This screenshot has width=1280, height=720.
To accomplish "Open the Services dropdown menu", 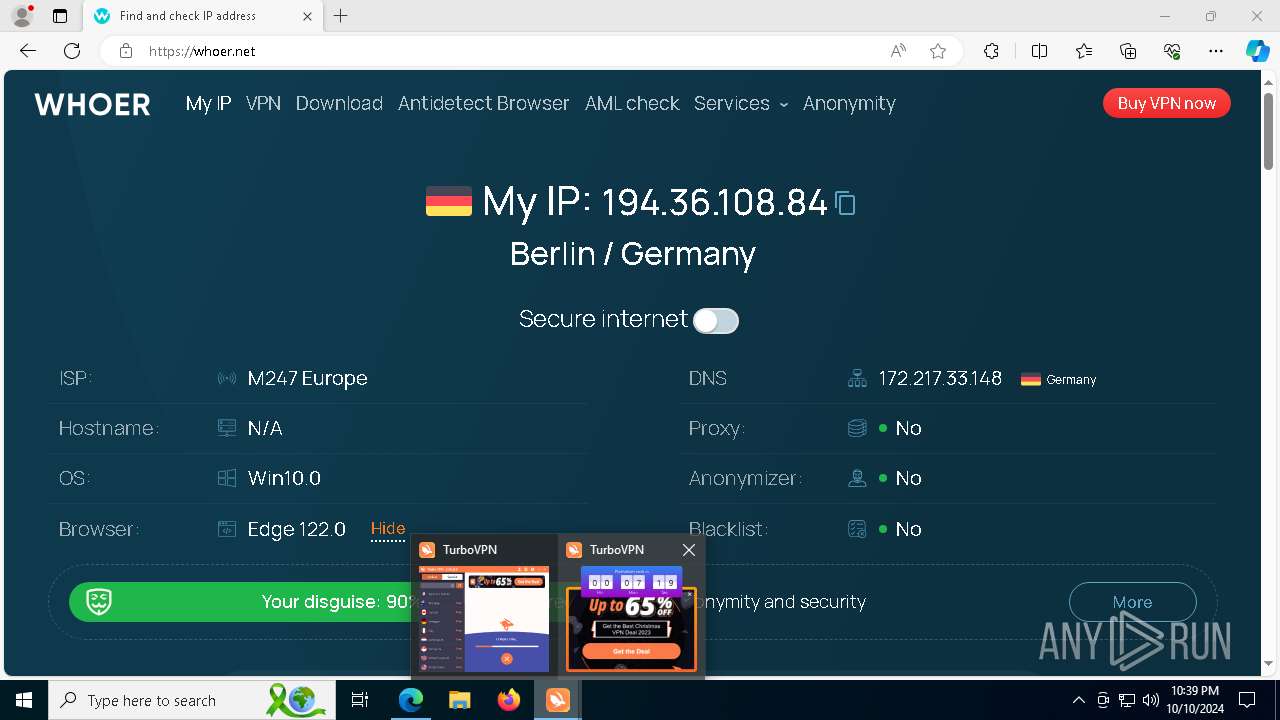I will (x=741, y=103).
